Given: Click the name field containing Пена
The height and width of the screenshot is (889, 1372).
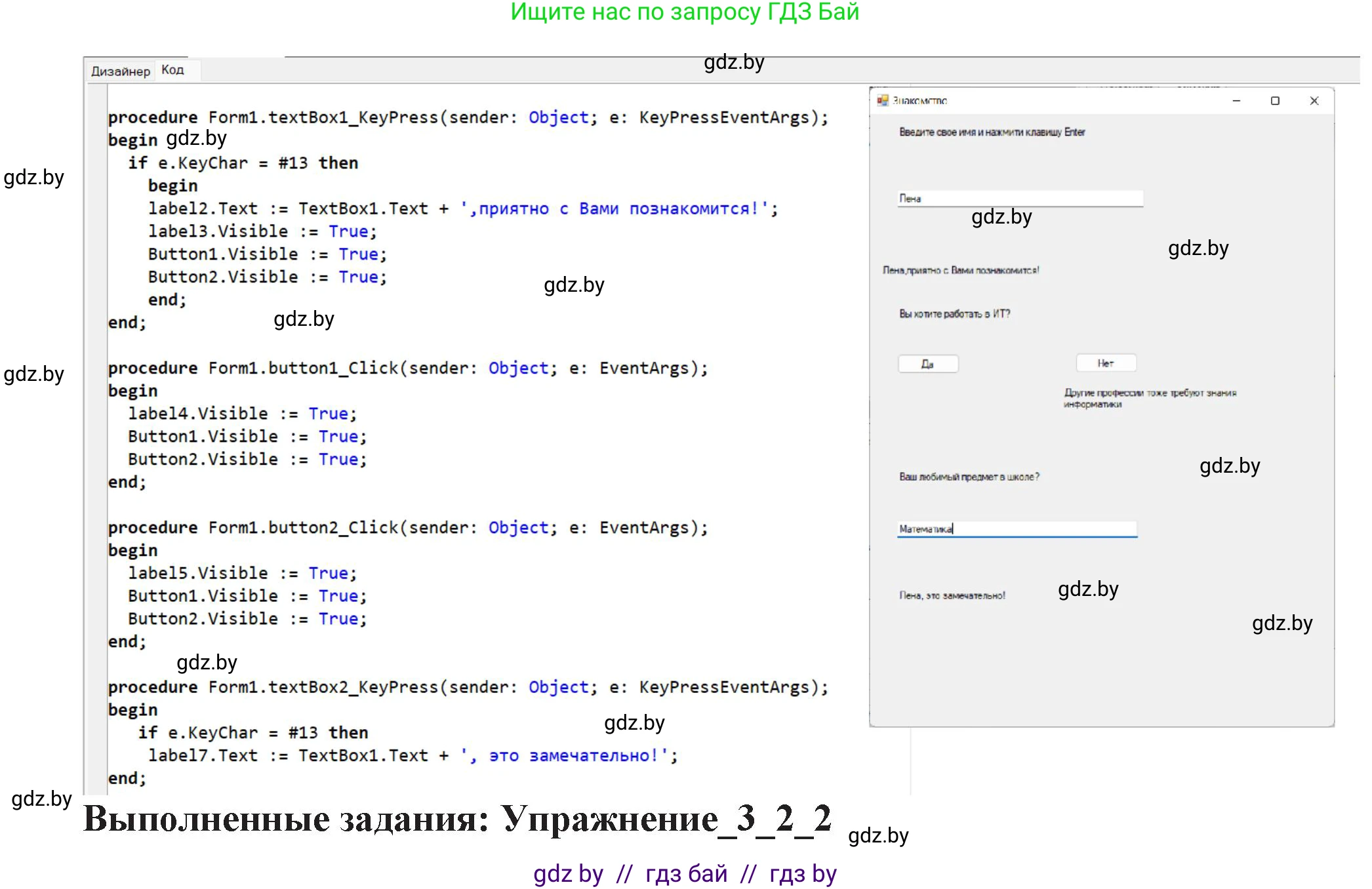Looking at the screenshot, I should click(1020, 198).
